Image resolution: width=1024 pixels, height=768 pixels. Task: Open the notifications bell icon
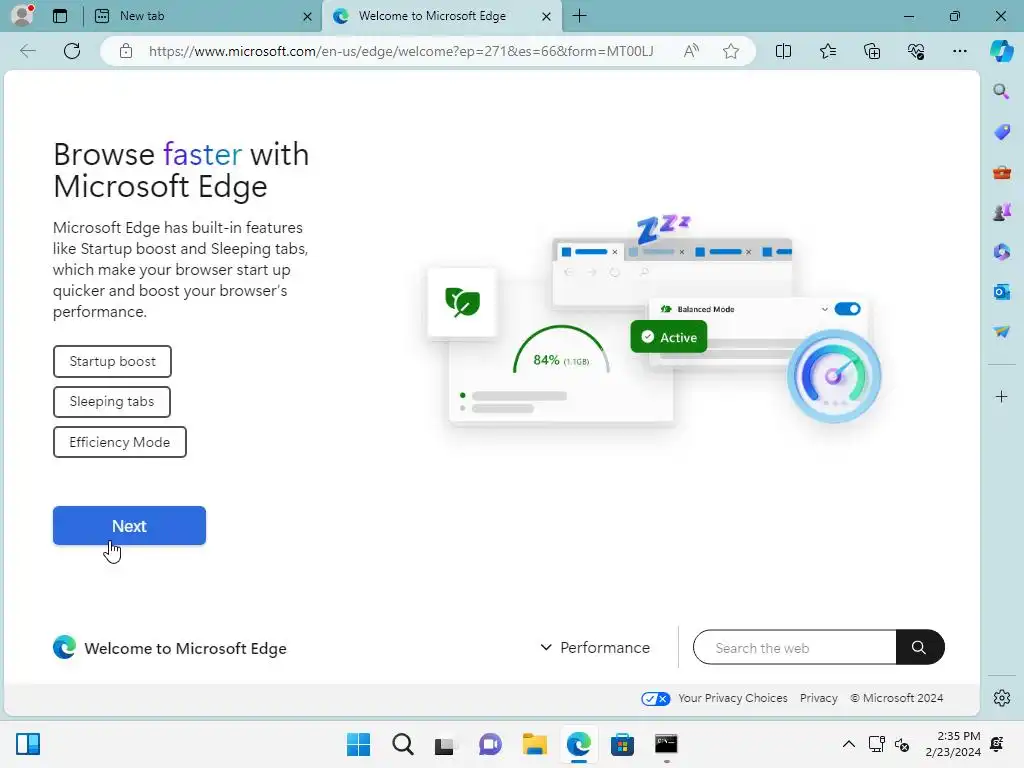[997, 744]
